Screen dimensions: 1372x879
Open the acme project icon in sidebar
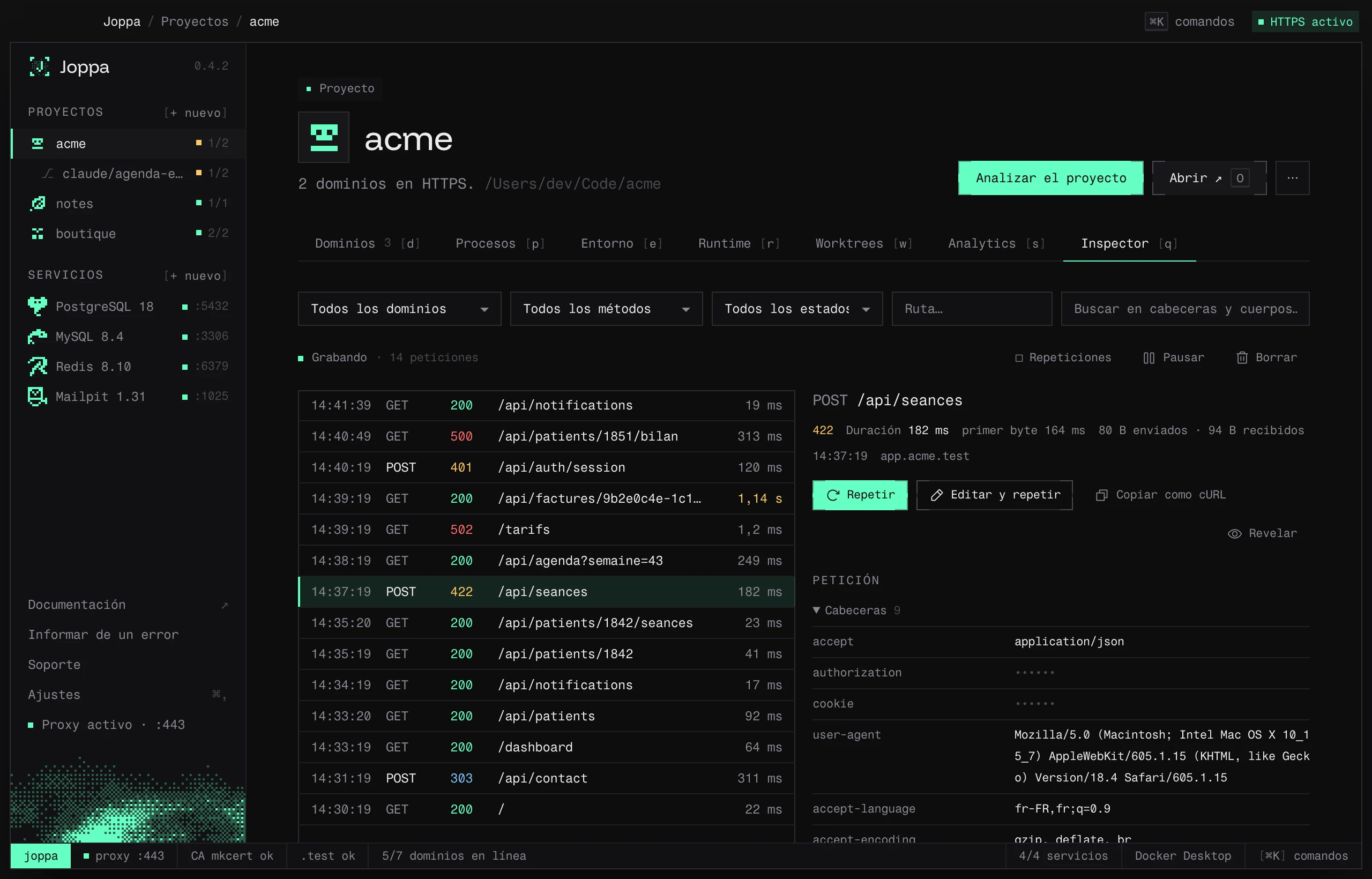click(38, 143)
